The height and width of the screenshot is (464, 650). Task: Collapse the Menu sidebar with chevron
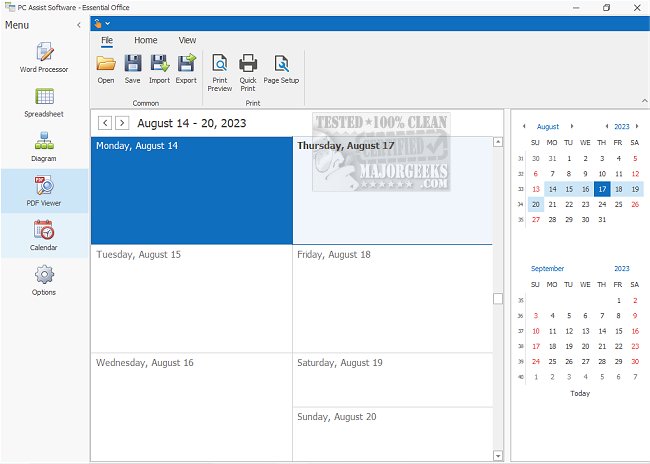[x=79, y=25]
